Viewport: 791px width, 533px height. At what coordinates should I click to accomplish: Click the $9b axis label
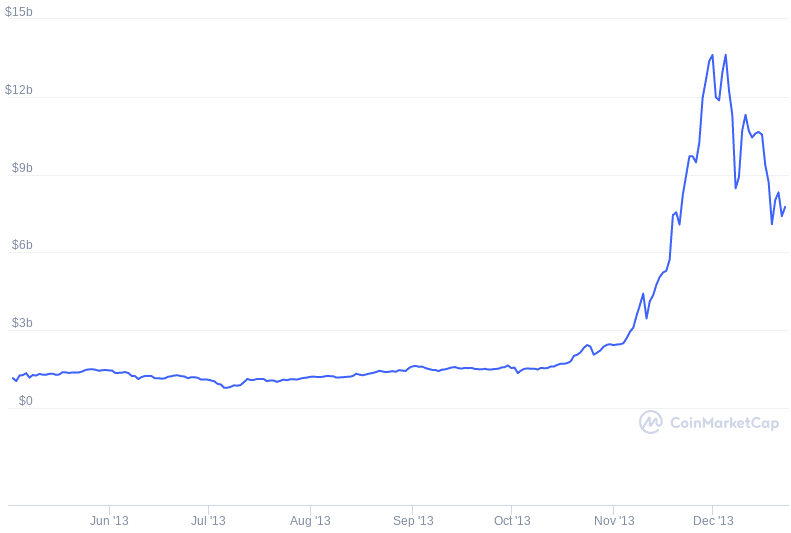point(22,168)
